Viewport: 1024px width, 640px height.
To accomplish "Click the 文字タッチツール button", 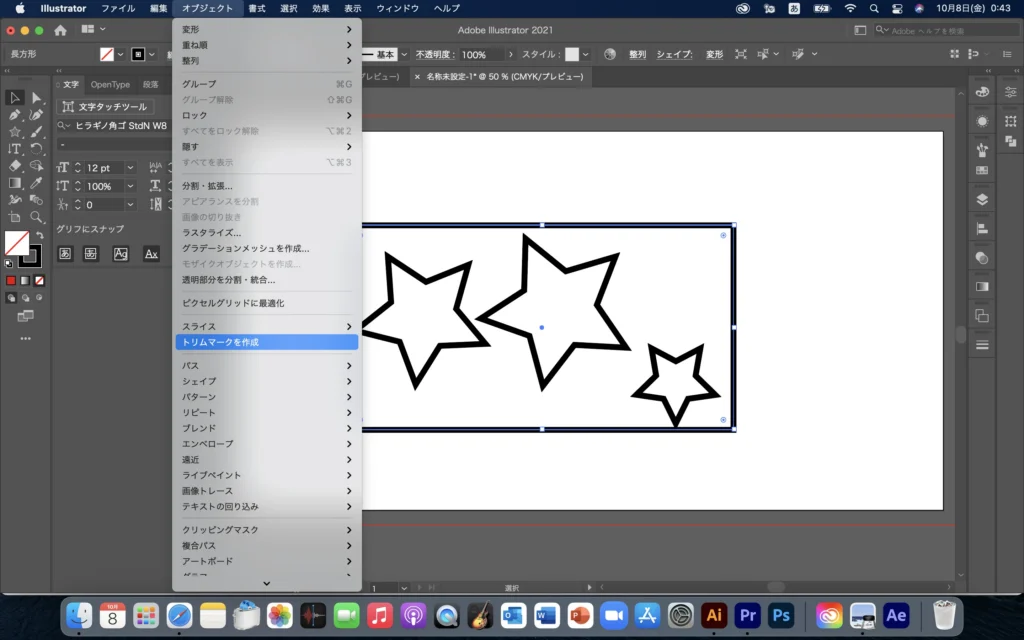I will click(104, 107).
